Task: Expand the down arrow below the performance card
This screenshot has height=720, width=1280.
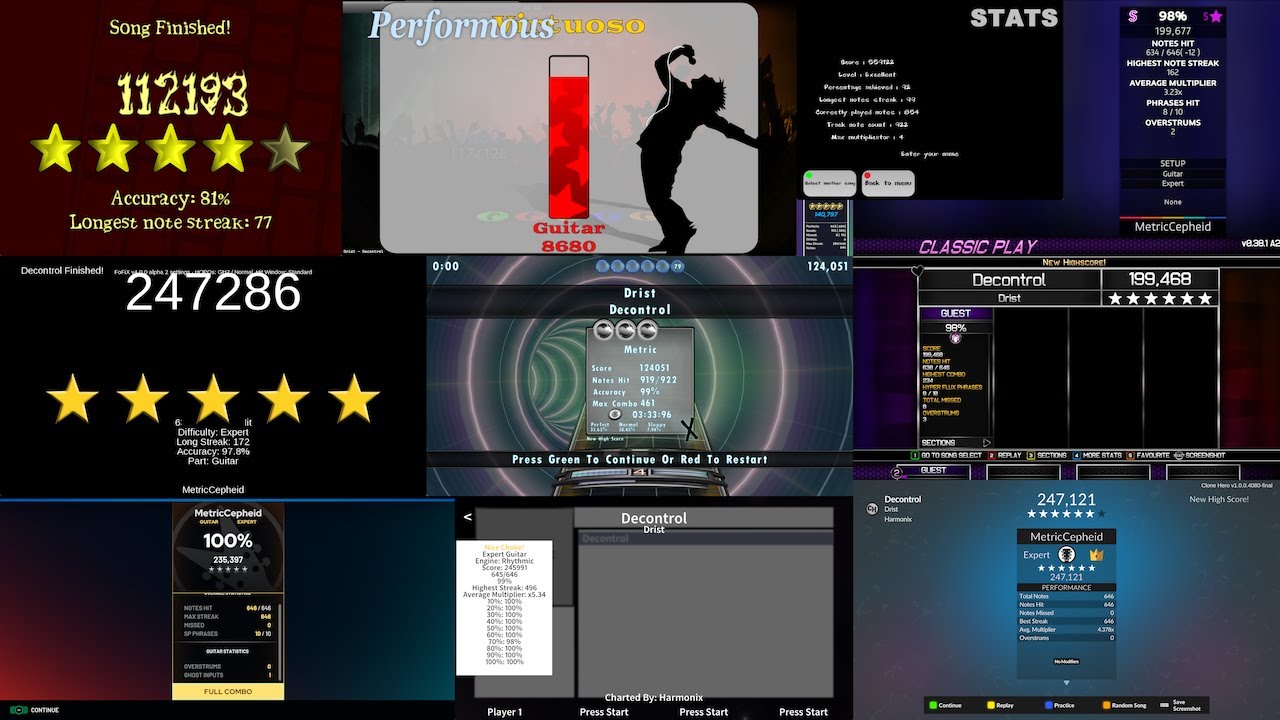Action: [x=1066, y=683]
